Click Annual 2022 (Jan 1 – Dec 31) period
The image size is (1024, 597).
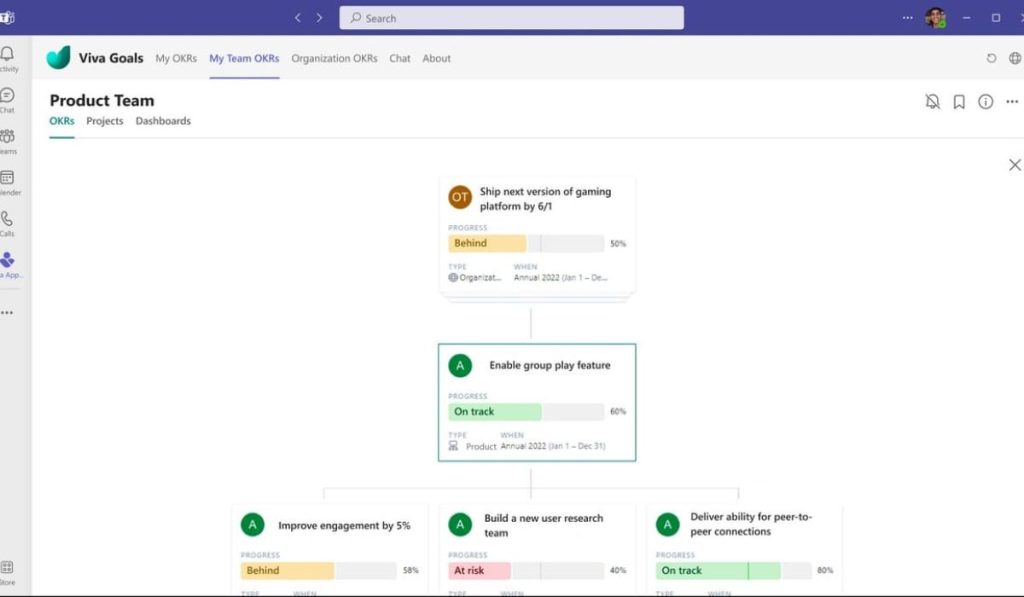(x=552, y=446)
